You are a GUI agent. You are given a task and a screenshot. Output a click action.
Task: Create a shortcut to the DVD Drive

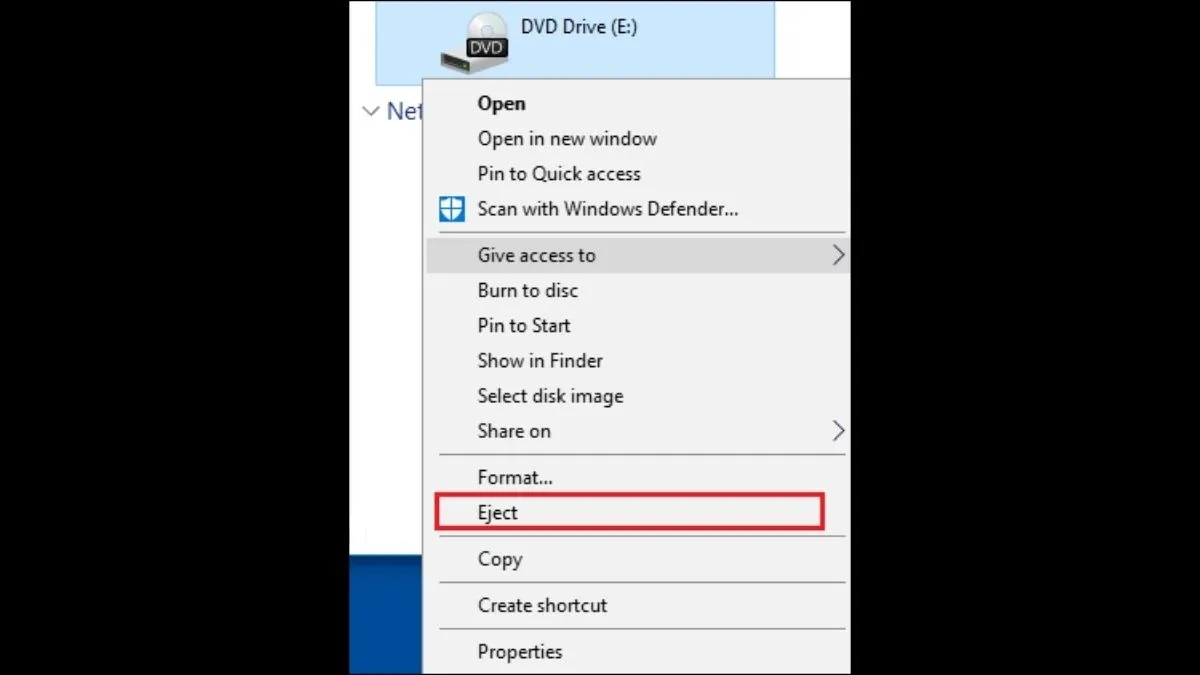[x=542, y=605]
